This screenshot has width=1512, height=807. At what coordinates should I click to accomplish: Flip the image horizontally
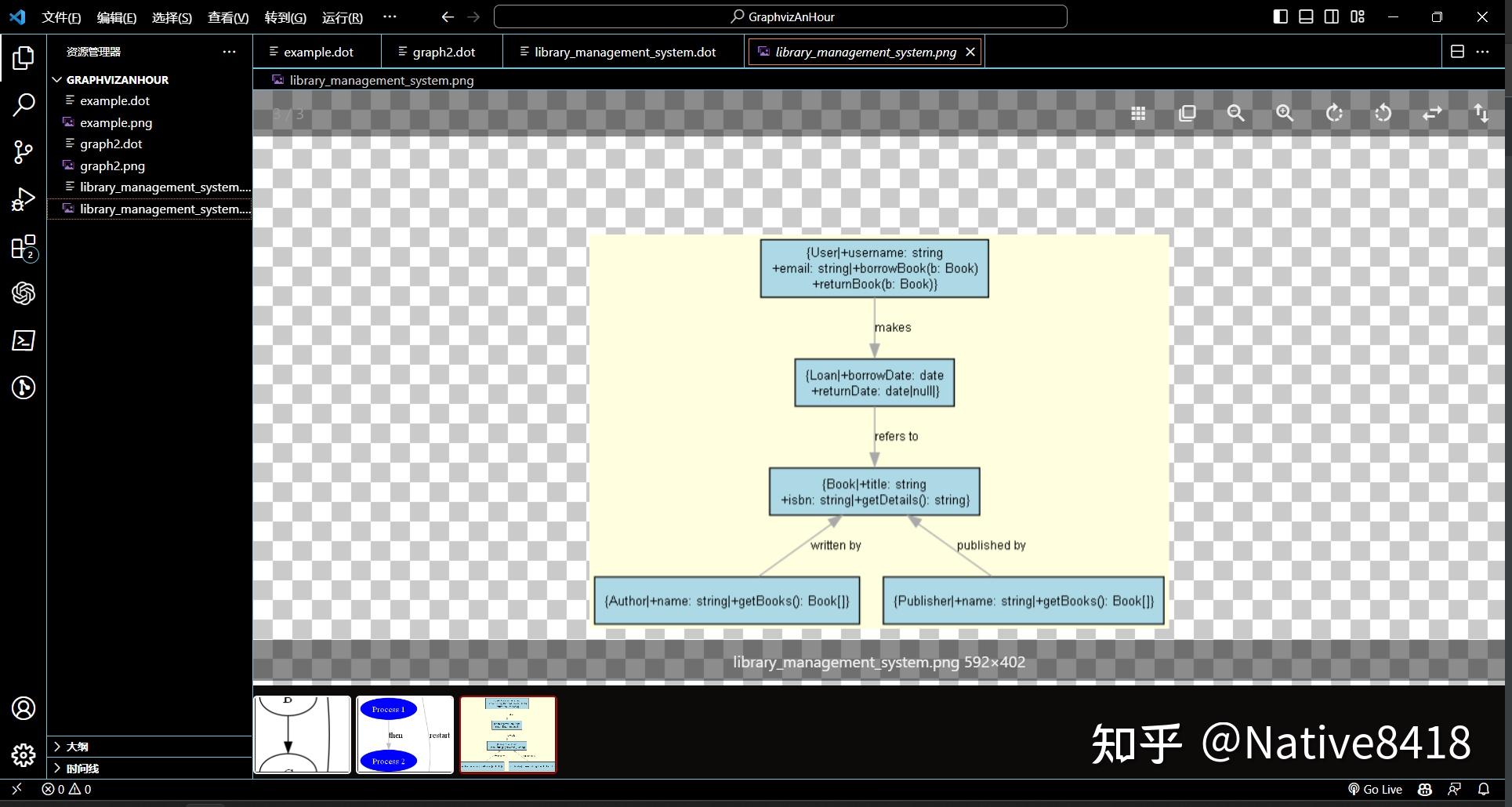click(1432, 113)
